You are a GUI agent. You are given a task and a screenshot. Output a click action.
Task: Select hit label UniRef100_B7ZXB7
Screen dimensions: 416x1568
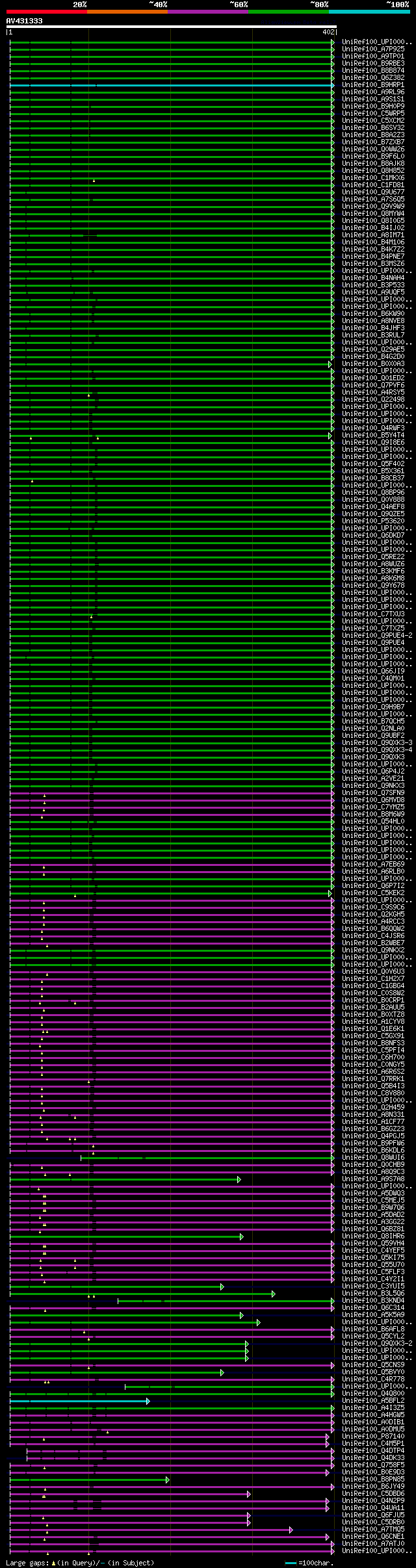click(373, 142)
